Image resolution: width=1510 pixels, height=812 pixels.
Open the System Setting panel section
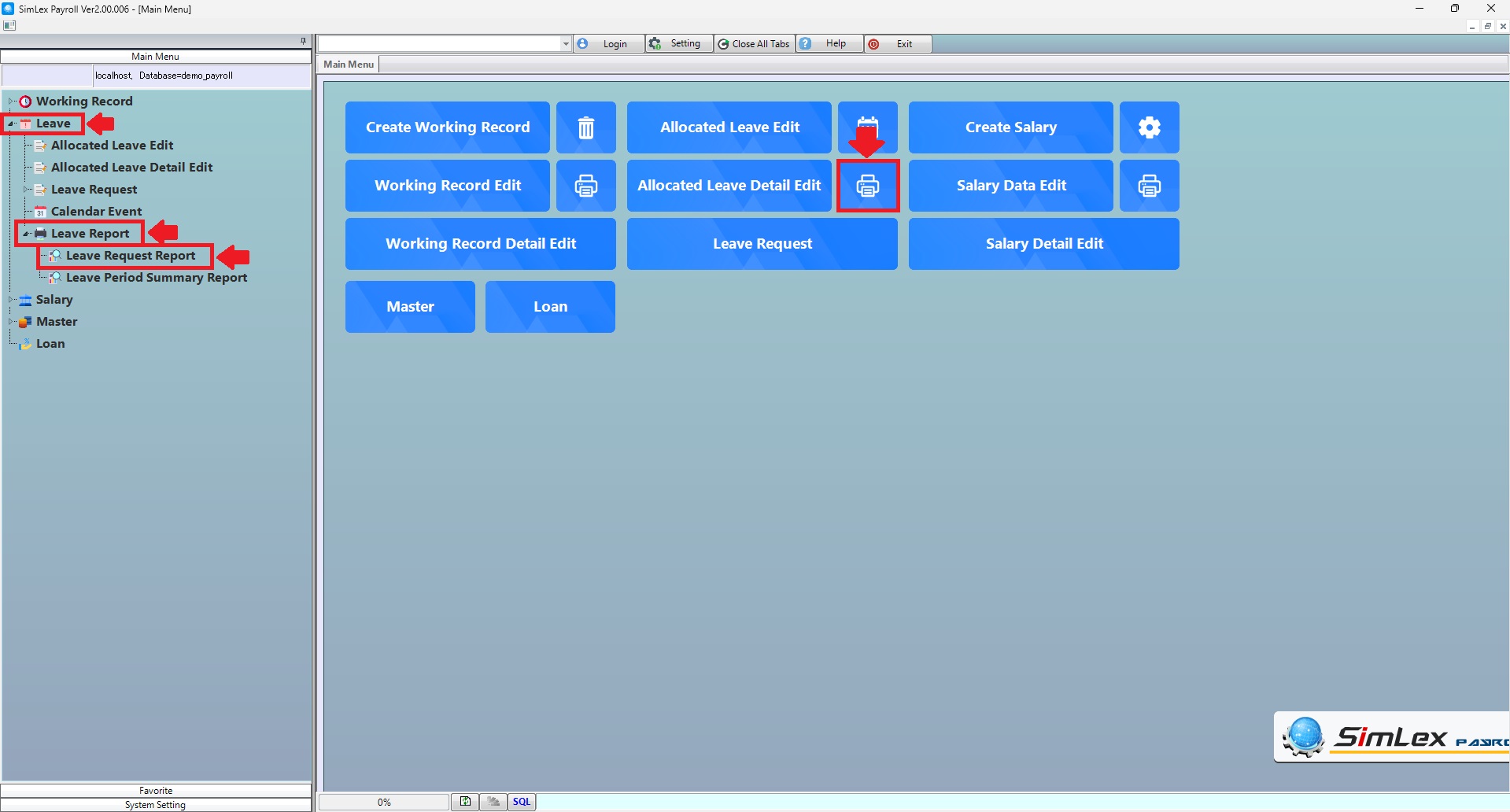pos(156,805)
